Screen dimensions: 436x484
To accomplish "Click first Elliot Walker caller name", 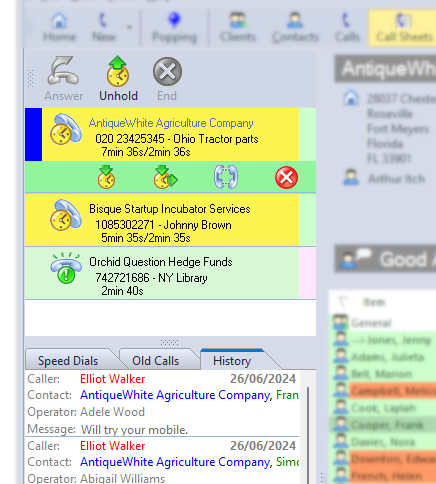I will (x=113, y=379).
